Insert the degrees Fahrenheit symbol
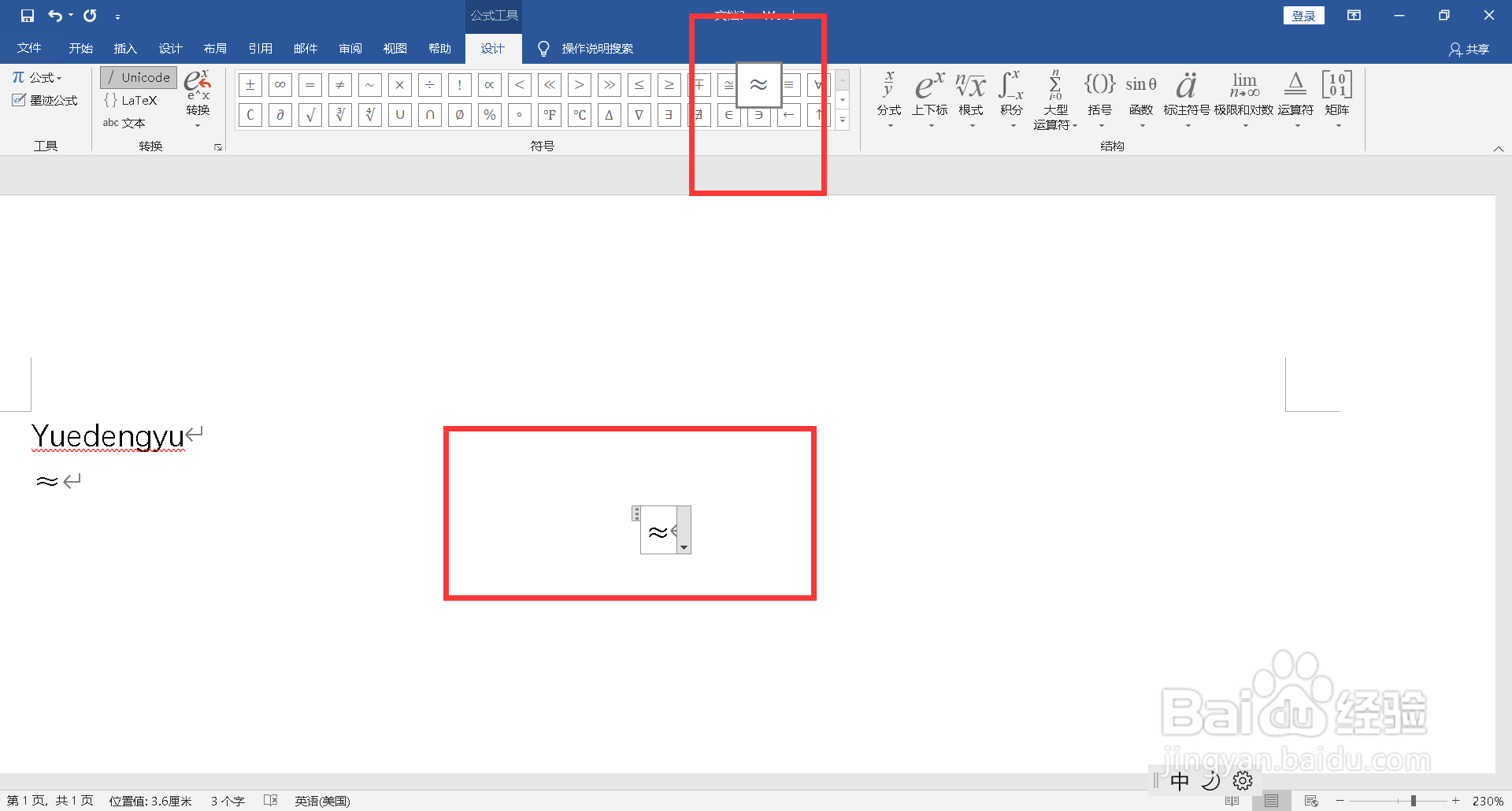Viewport: 1512px width, 811px height. 549,115
